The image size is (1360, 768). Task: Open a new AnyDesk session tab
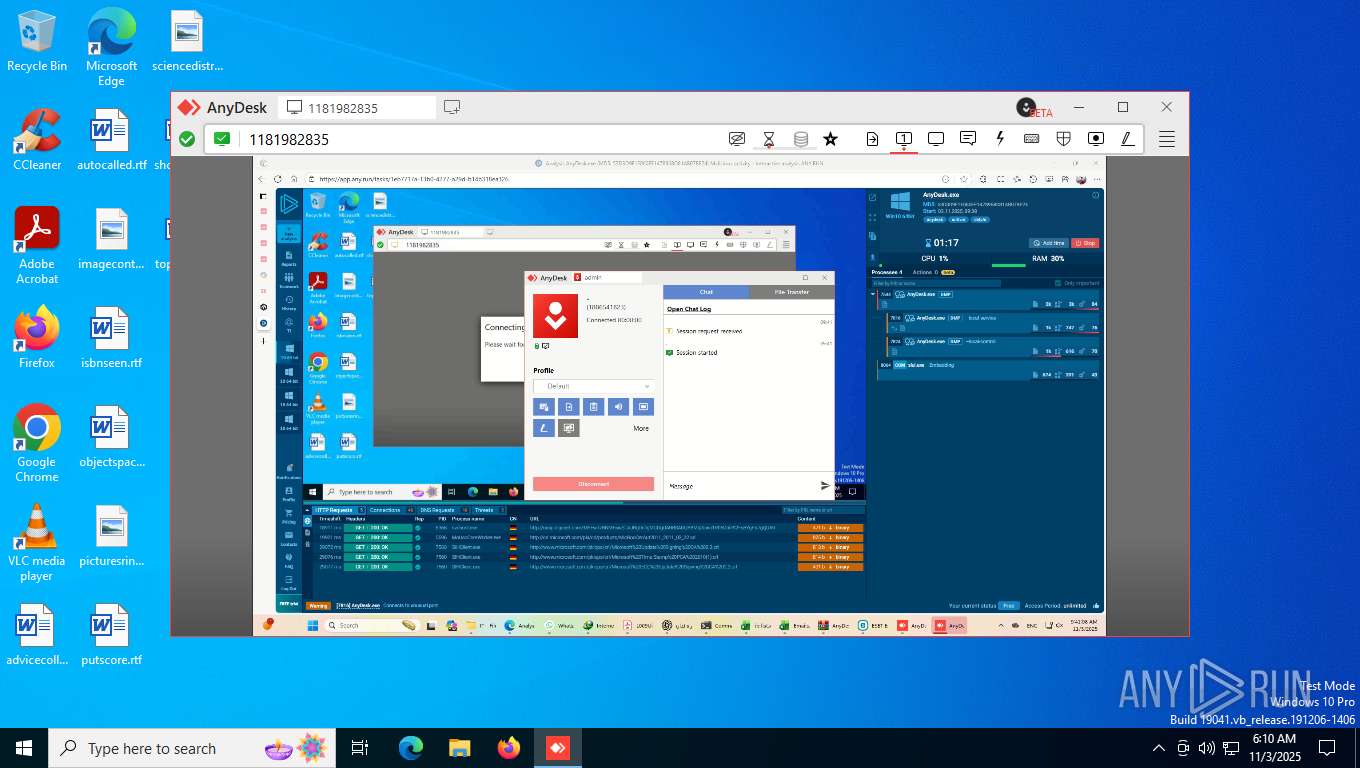click(x=452, y=107)
